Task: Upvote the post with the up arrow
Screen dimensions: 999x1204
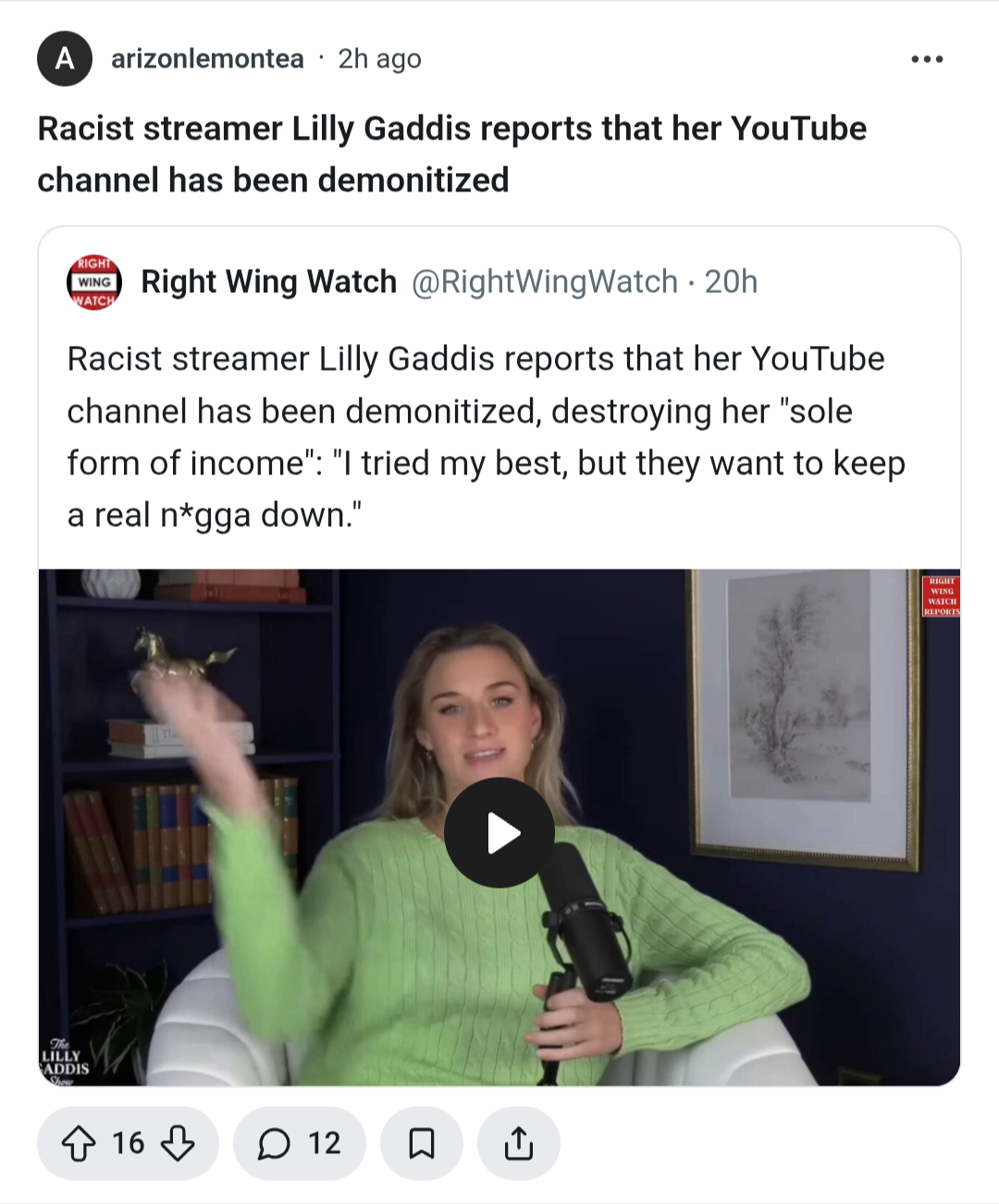Action: point(79,1144)
